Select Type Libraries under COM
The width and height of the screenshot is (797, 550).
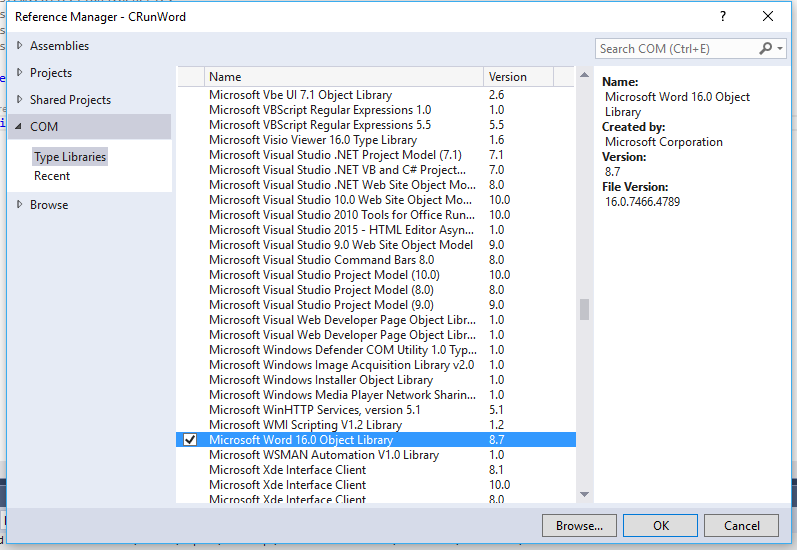pyautogui.click(x=70, y=157)
